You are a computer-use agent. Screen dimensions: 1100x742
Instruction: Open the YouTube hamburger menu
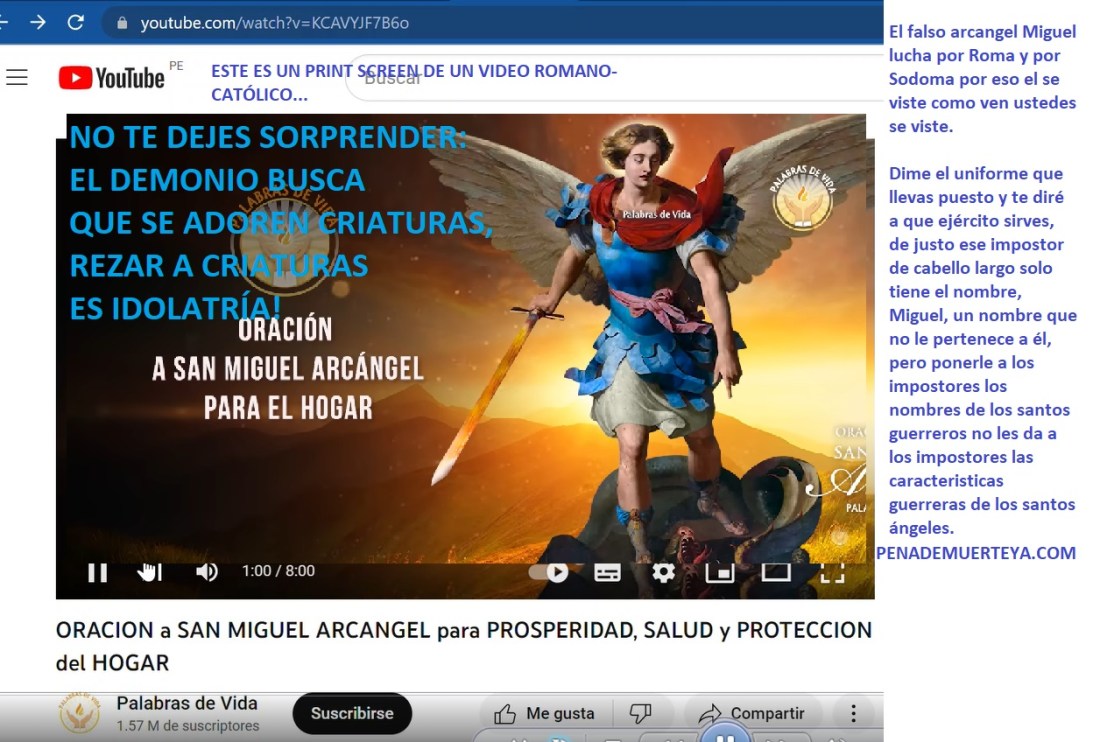[17, 76]
